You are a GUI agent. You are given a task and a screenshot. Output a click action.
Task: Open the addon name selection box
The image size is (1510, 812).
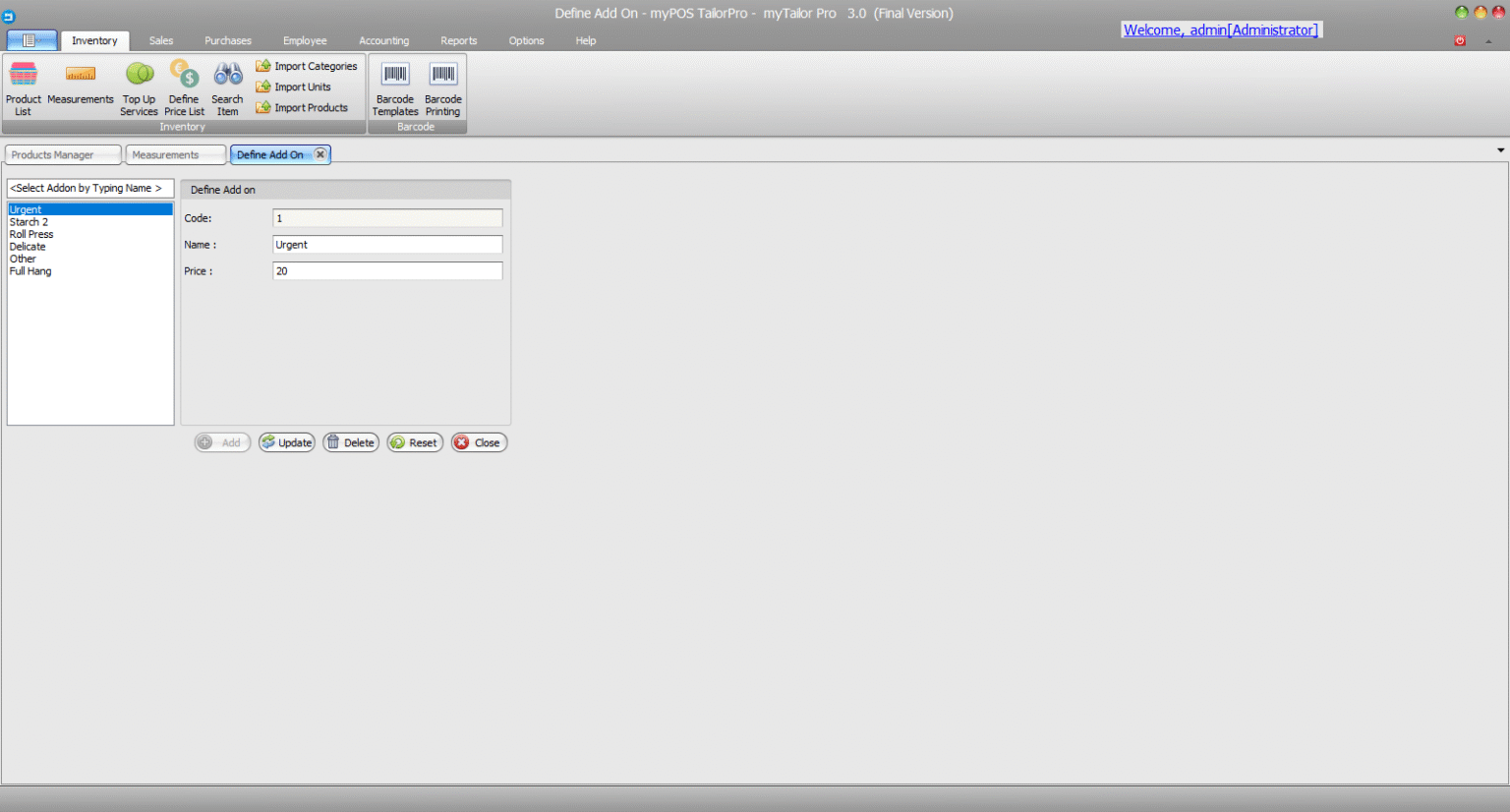tap(89, 188)
